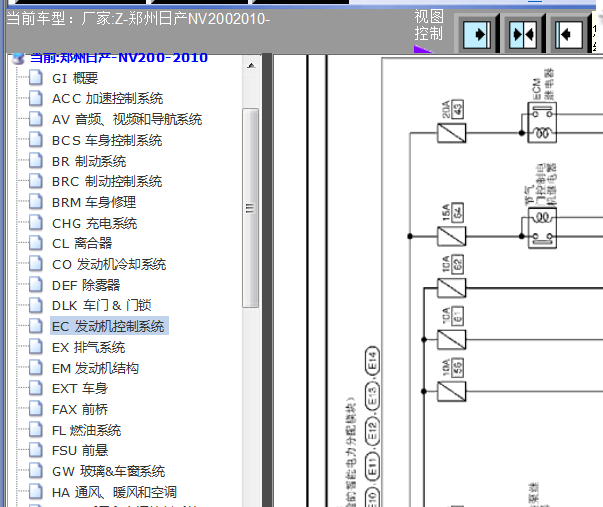This screenshot has width=603, height=507.
Task: Open DLK 车门 & 门锁 chapter
Action: pos(102,305)
